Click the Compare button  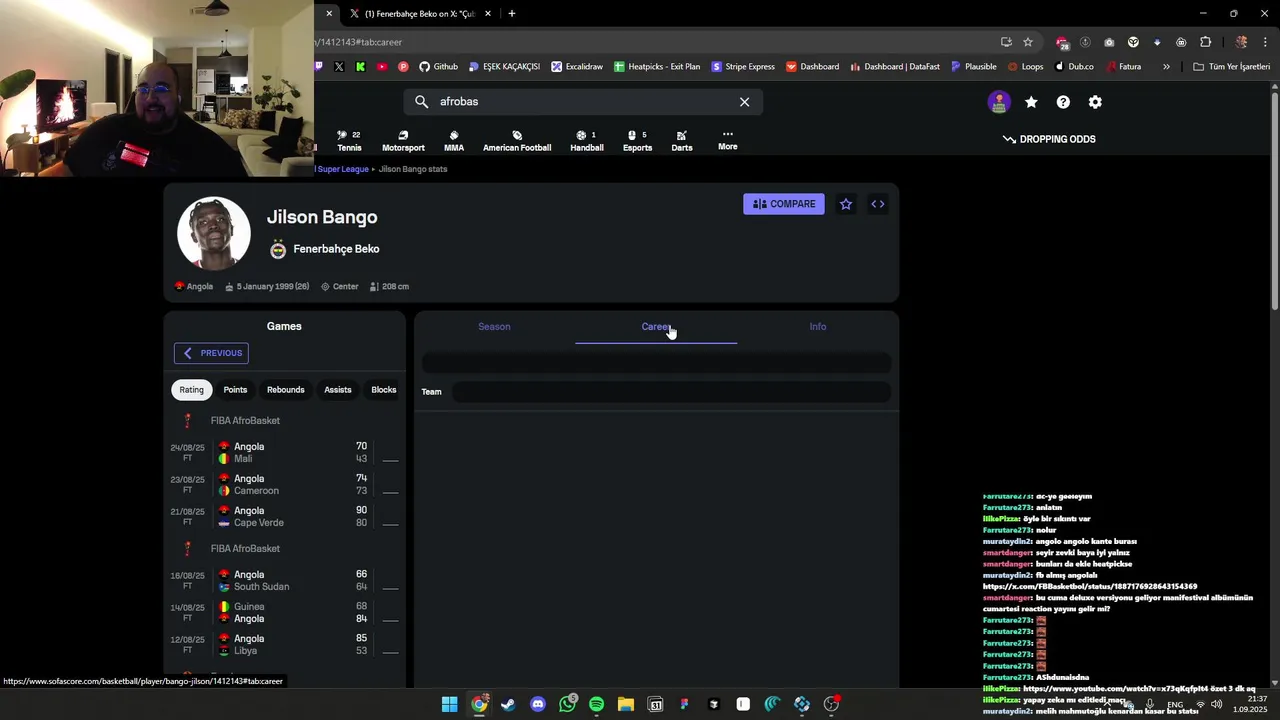point(784,204)
